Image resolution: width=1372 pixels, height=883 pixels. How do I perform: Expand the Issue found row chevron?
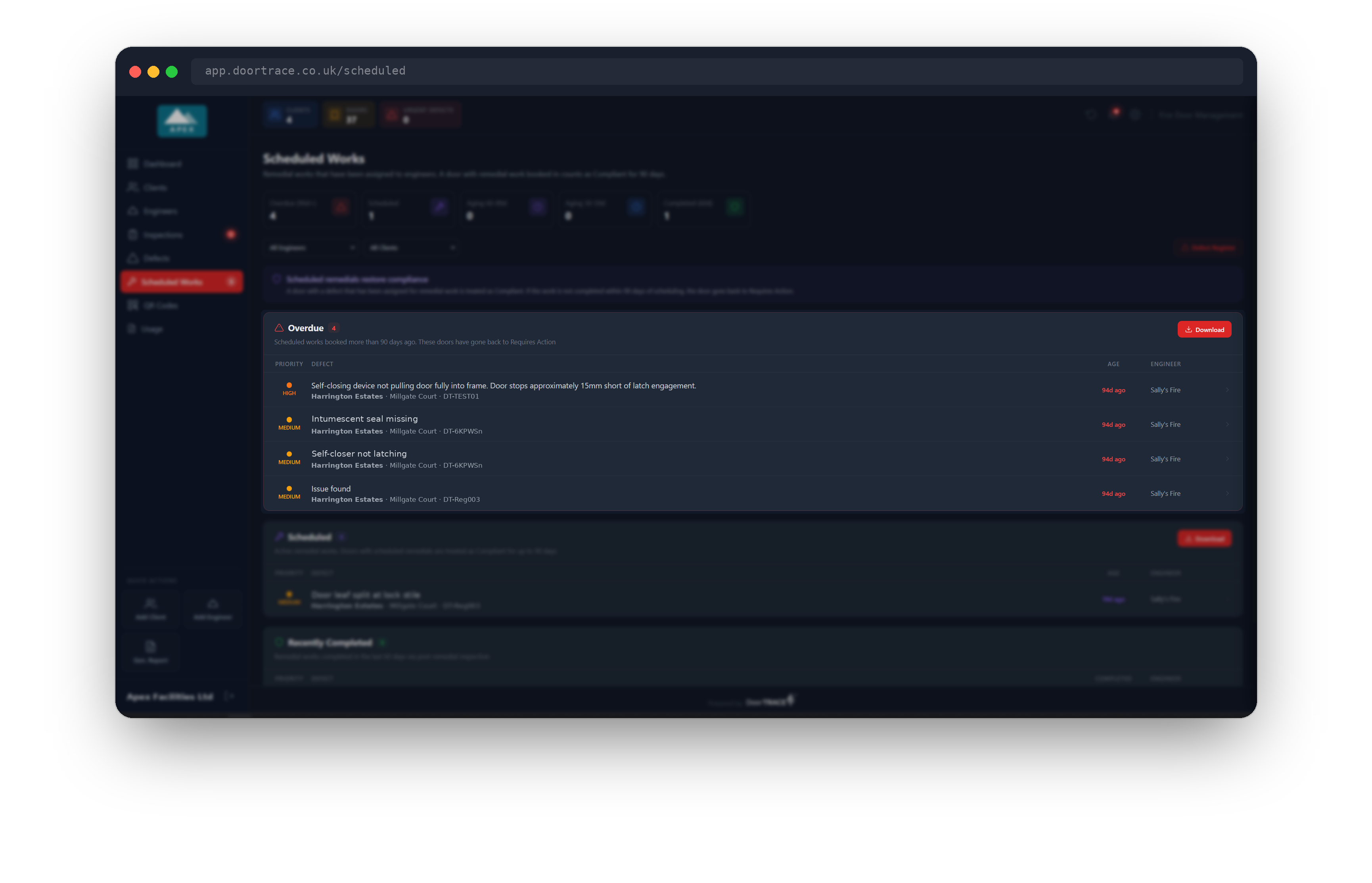point(1227,493)
